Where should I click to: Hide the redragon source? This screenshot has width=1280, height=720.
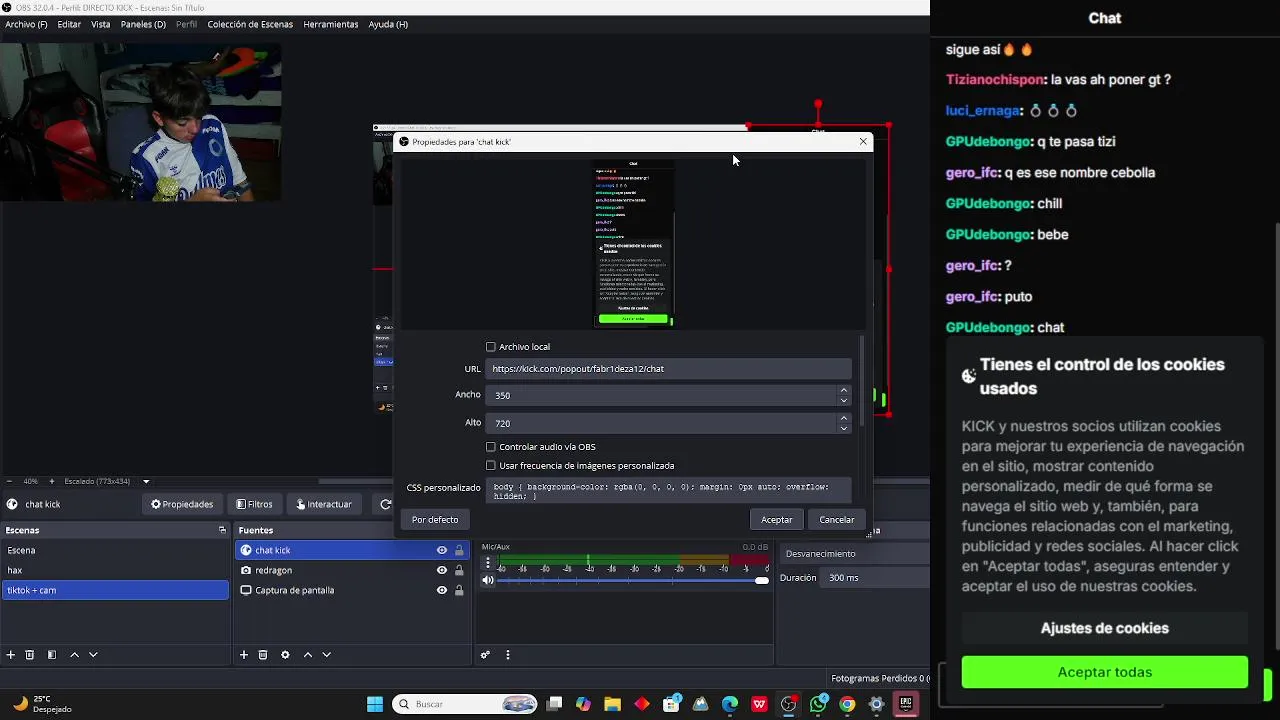tap(441, 570)
